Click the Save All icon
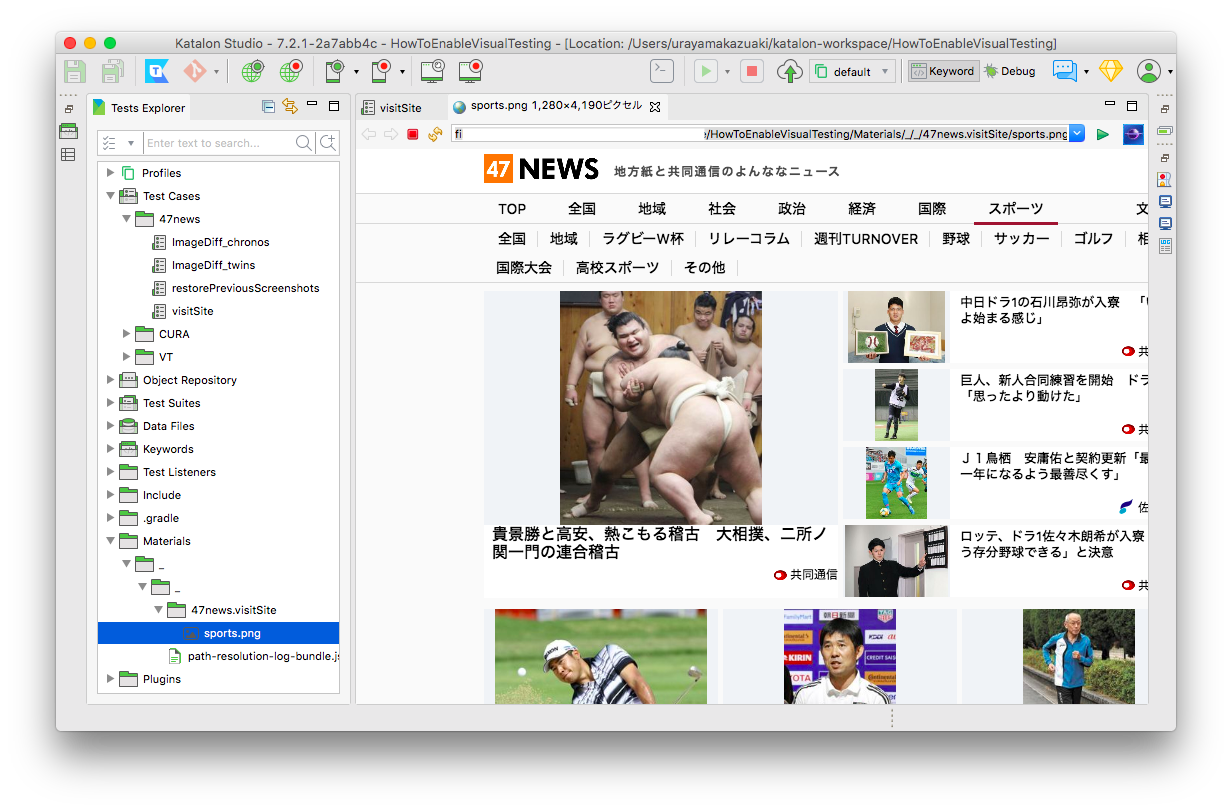 point(112,71)
